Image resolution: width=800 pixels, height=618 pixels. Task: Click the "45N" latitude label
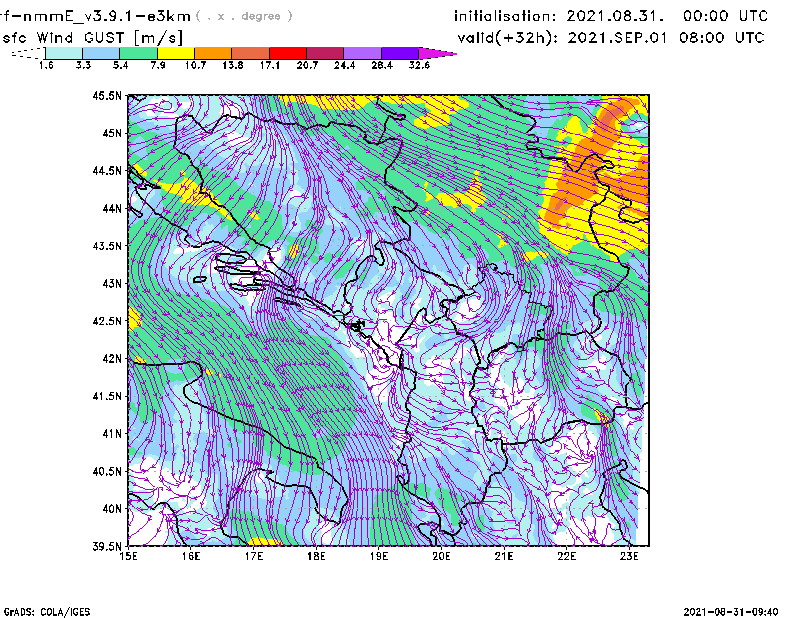coord(112,133)
